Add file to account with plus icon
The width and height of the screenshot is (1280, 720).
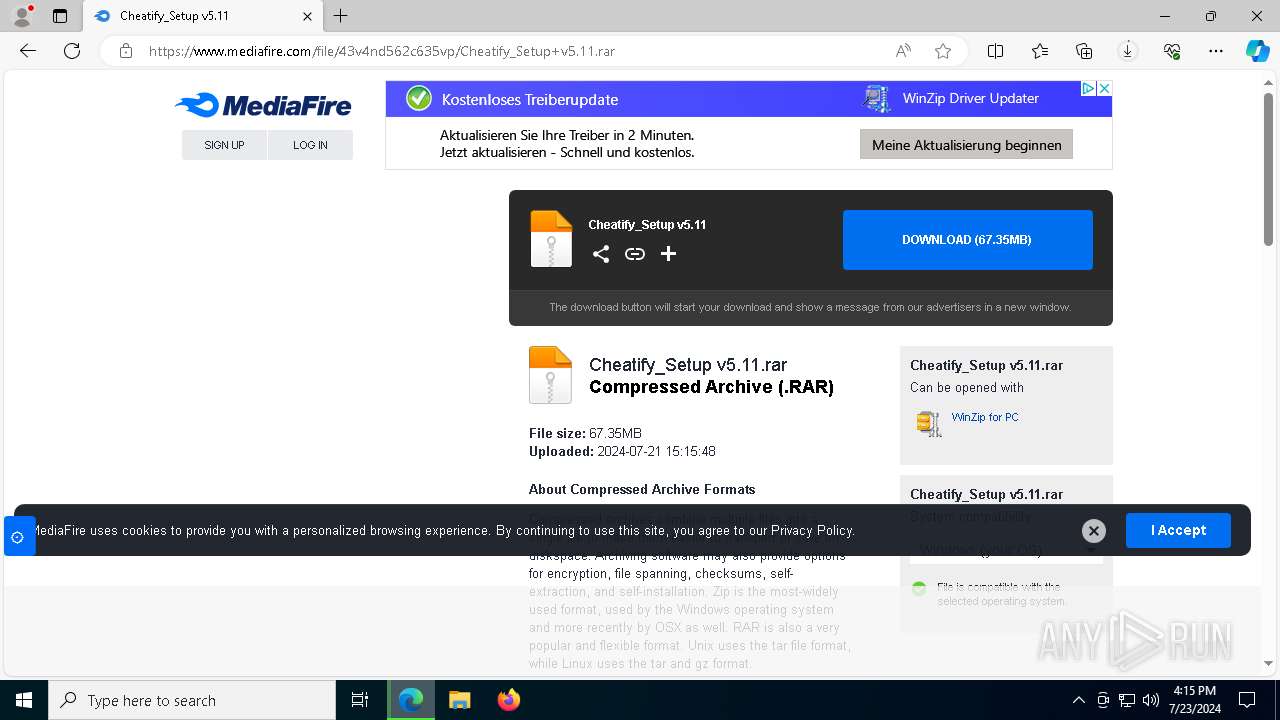(x=669, y=254)
